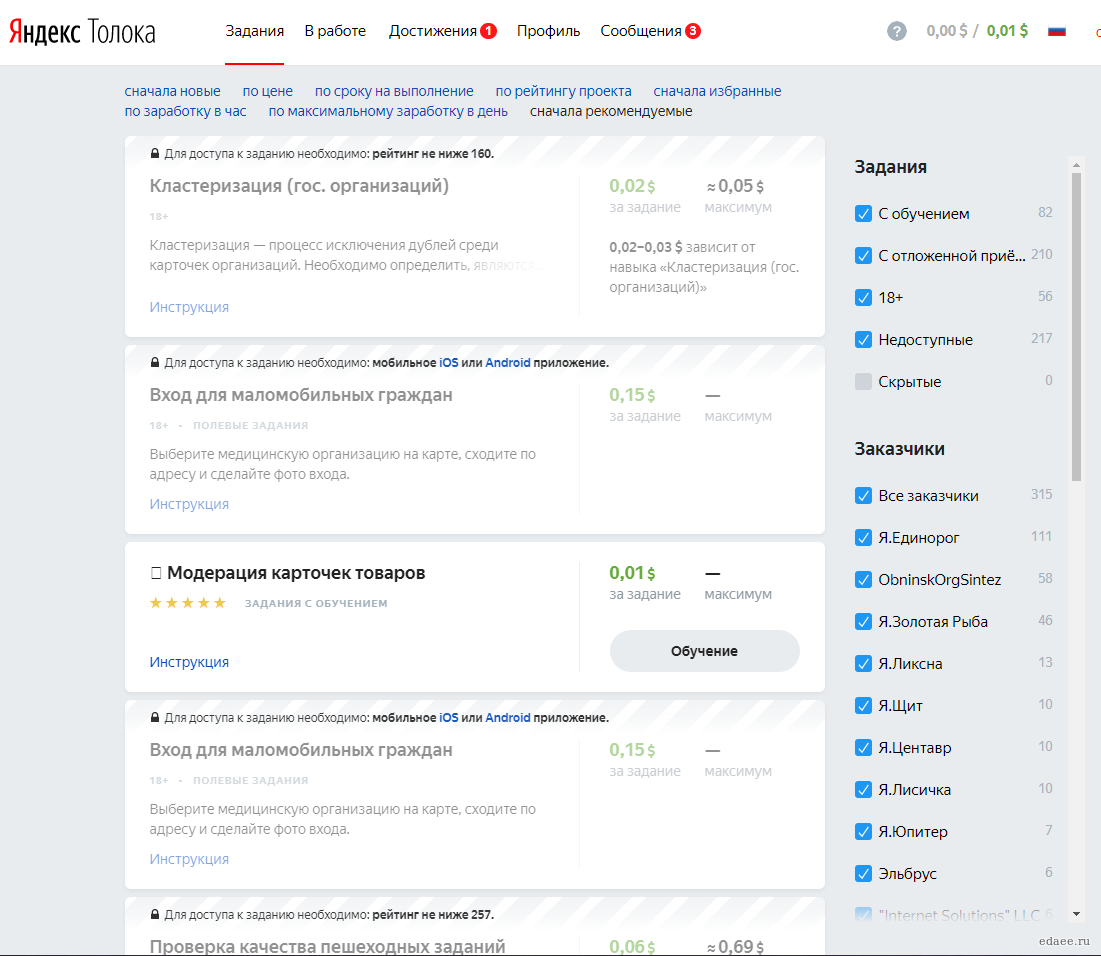Image resolution: width=1101 pixels, height=956 pixels.
Task: Toggle the Я.Единорог checkbox
Action: pyautogui.click(x=864, y=538)
